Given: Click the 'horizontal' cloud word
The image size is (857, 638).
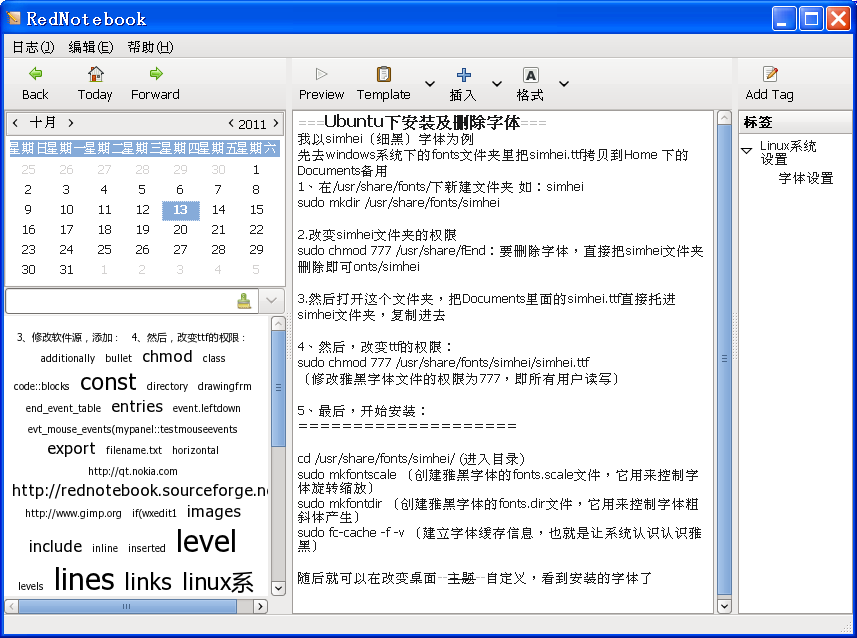Looking at the screenshot, I should pyautogui.click(x=195, y=450).
